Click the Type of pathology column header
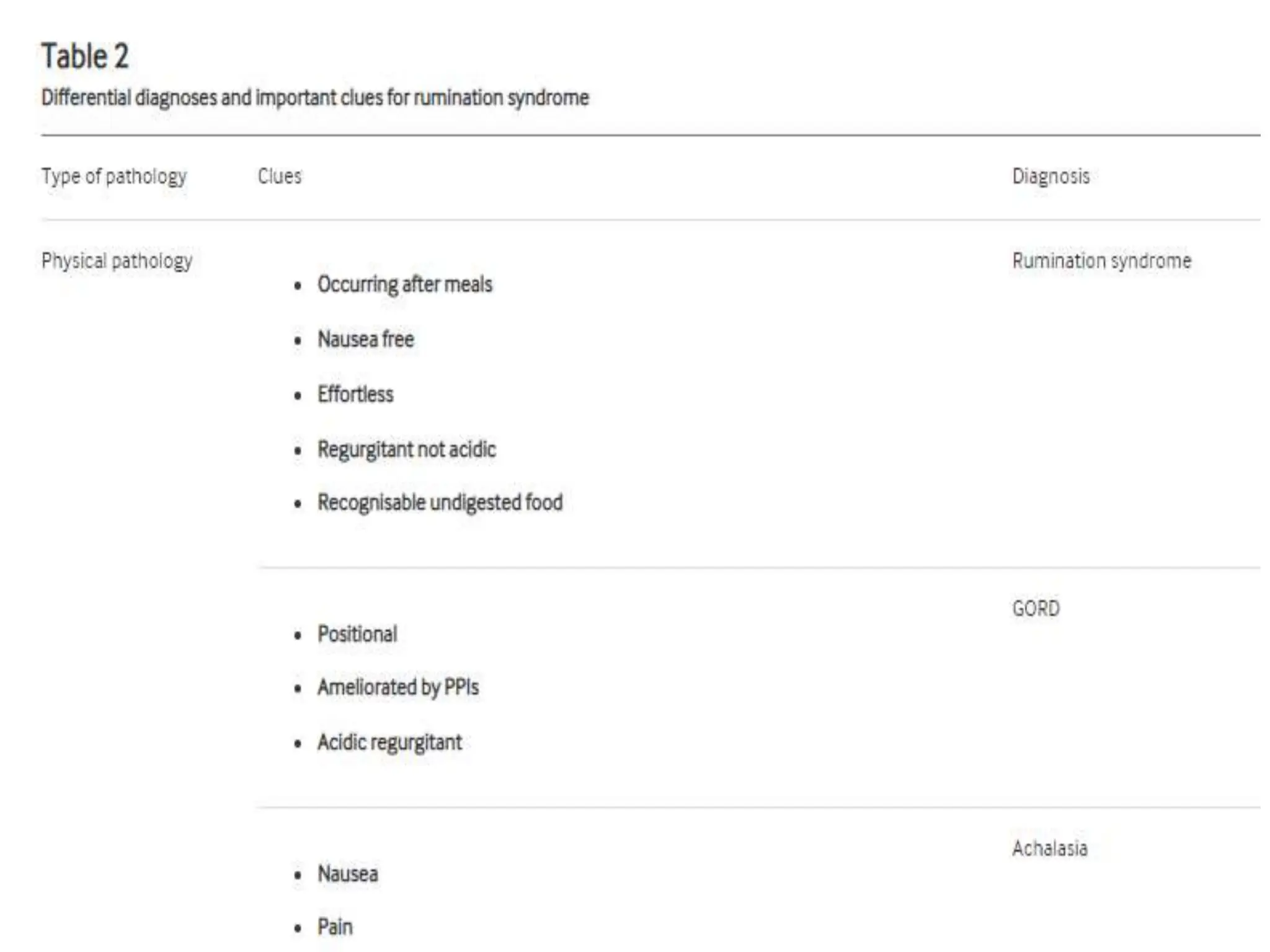The width and height of the screenshot is (1270, 952). (114, 177)
